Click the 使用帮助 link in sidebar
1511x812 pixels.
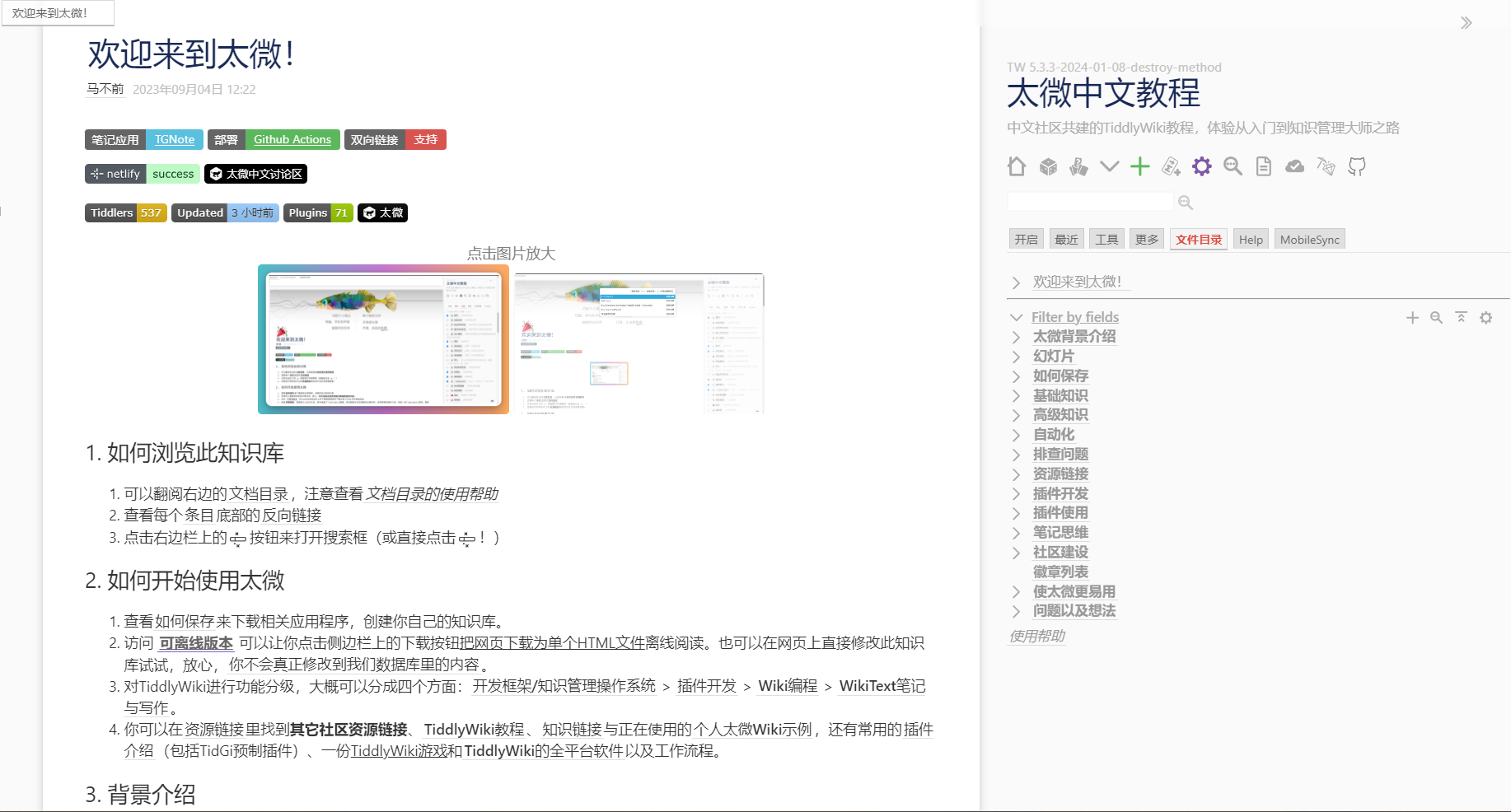(x=1037, y=637)
